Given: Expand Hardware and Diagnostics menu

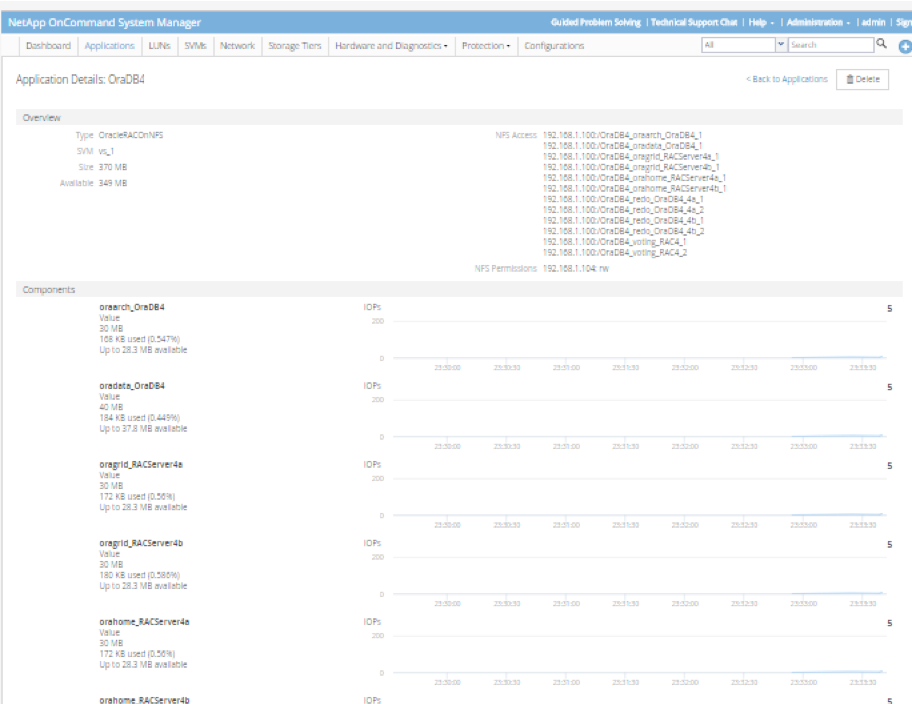Looking at the screenshot, I should click(391, 45).
